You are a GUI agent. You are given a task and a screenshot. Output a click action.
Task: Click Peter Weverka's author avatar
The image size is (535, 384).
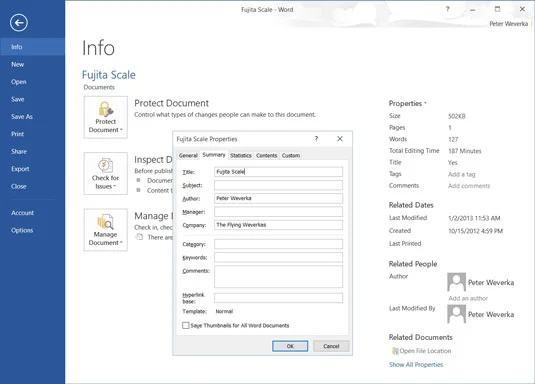pos(457,282)
